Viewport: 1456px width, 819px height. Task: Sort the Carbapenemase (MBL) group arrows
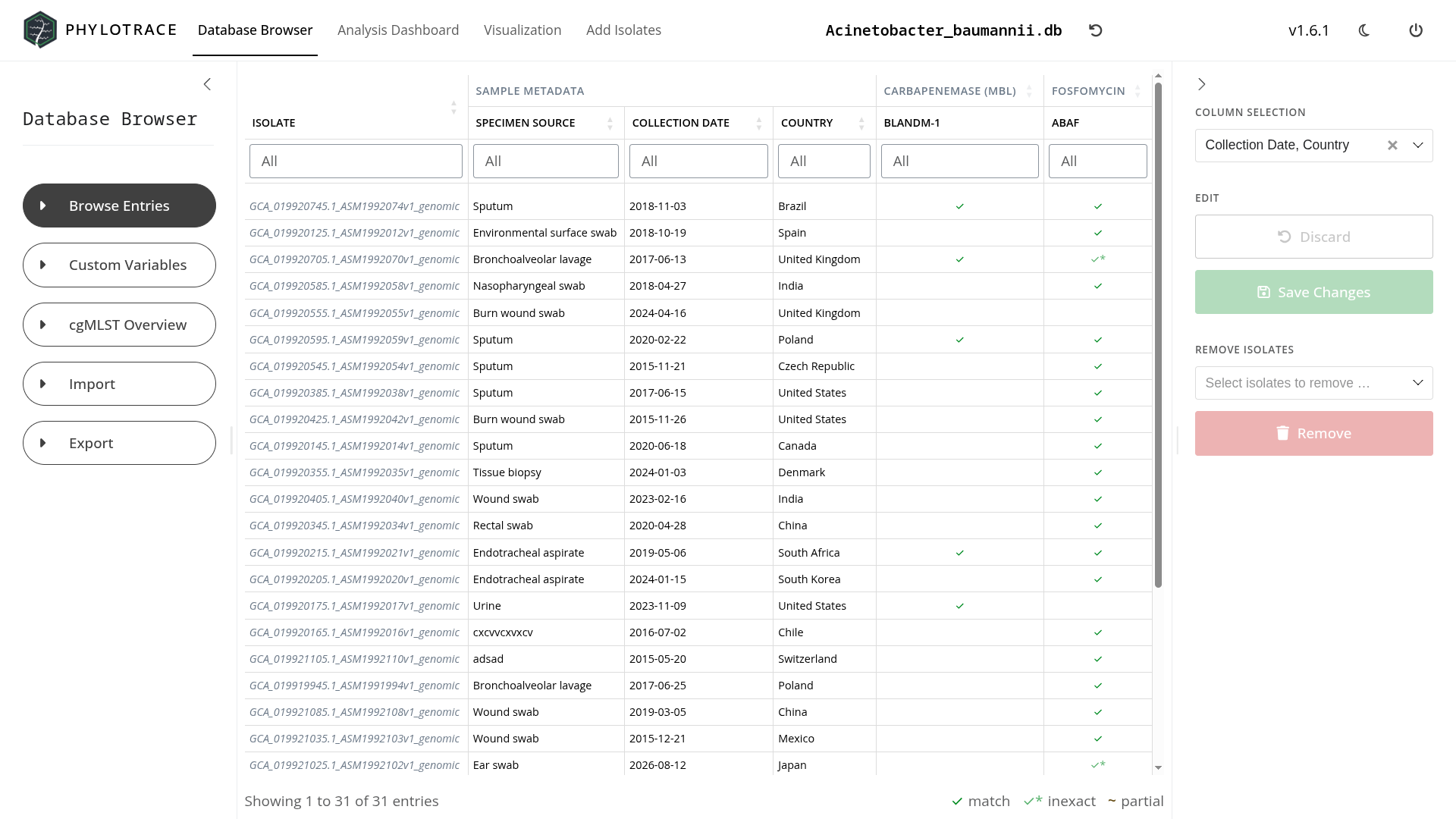pos(1029,91)
